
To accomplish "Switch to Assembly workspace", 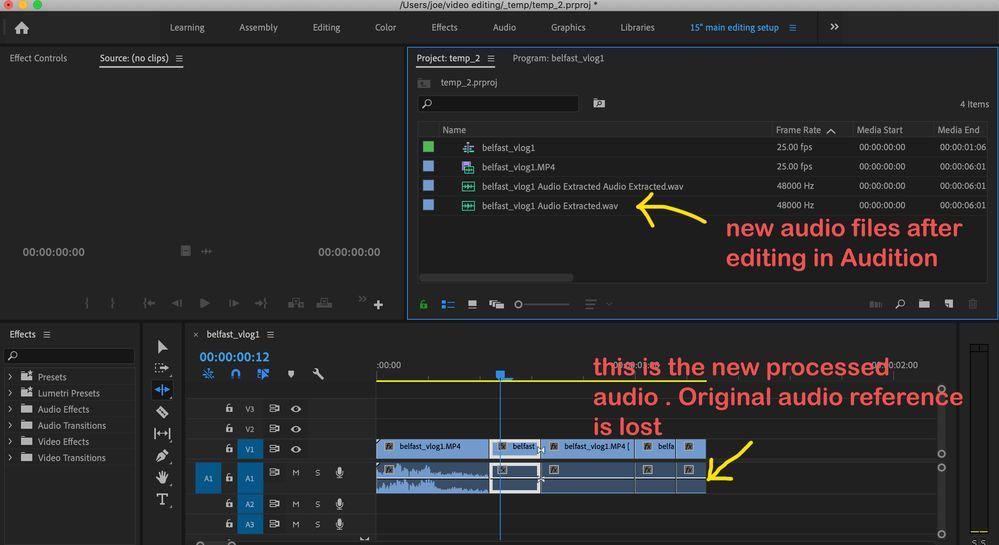I will click(x=258, y=27).
